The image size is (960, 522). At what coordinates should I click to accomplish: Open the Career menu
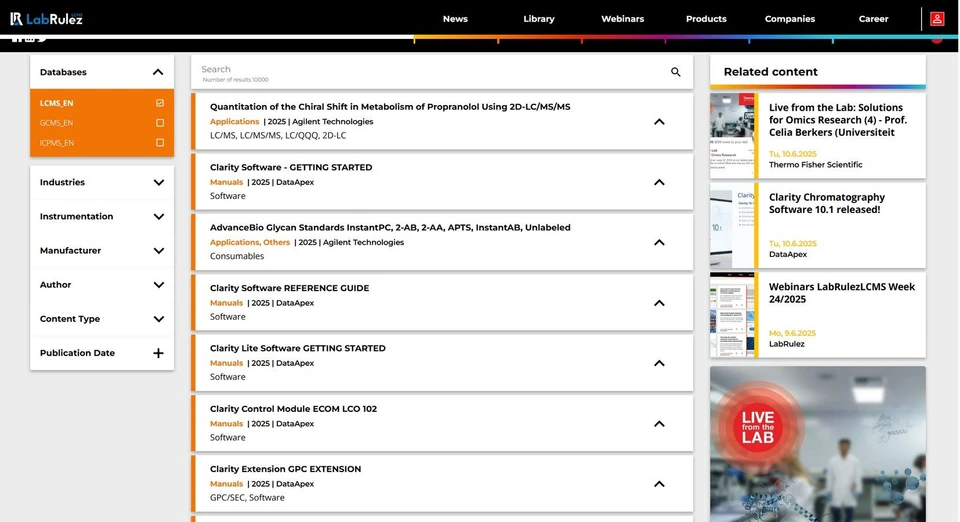click(873, 19)
